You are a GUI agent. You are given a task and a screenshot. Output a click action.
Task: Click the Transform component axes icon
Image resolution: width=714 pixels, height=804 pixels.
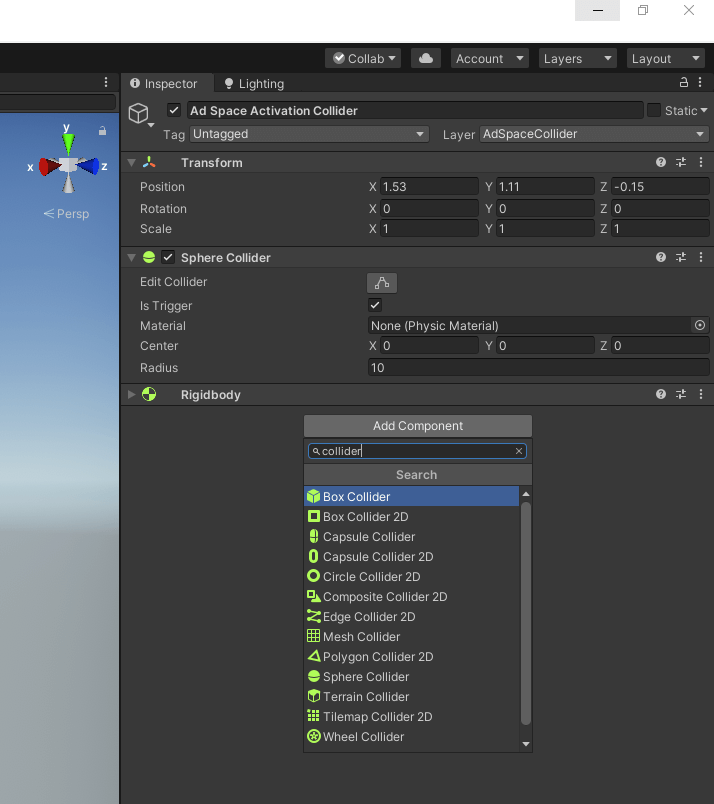pyautogui.click(x=149, y=163)
